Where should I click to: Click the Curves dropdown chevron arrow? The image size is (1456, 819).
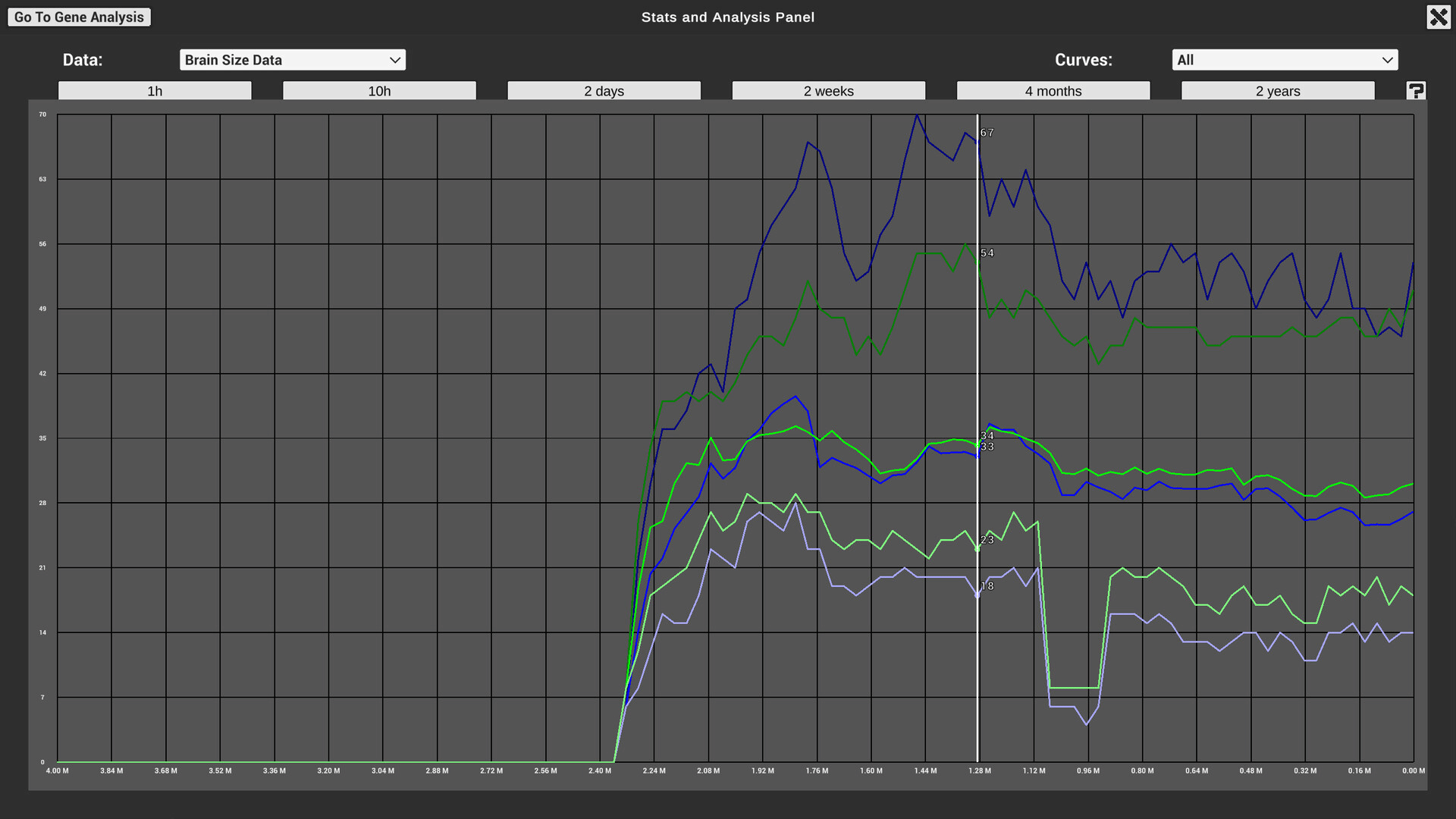[x=1387, y=60]
